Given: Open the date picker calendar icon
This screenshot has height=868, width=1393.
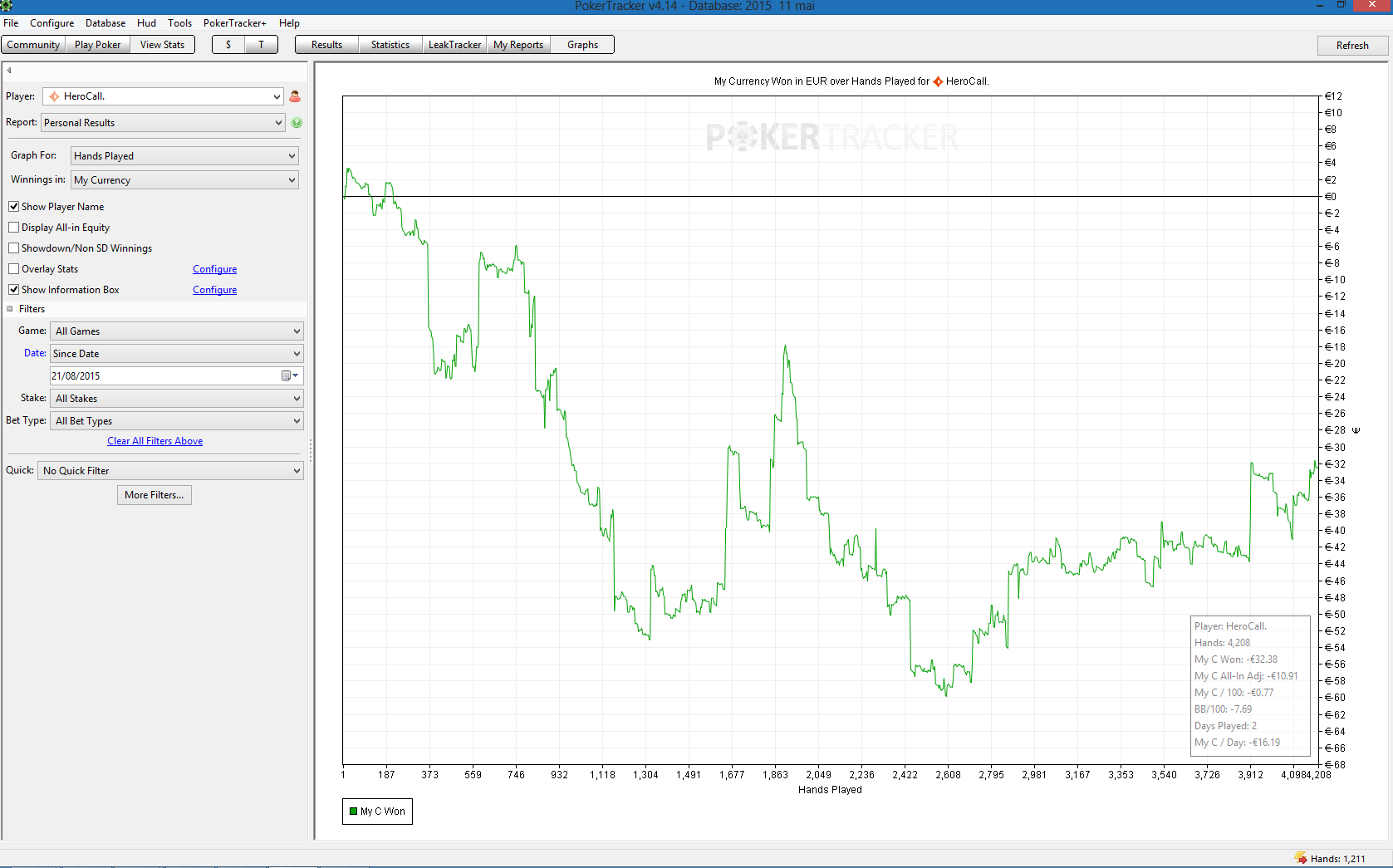Looking at the screenshot, I should [x=289, y=376].
